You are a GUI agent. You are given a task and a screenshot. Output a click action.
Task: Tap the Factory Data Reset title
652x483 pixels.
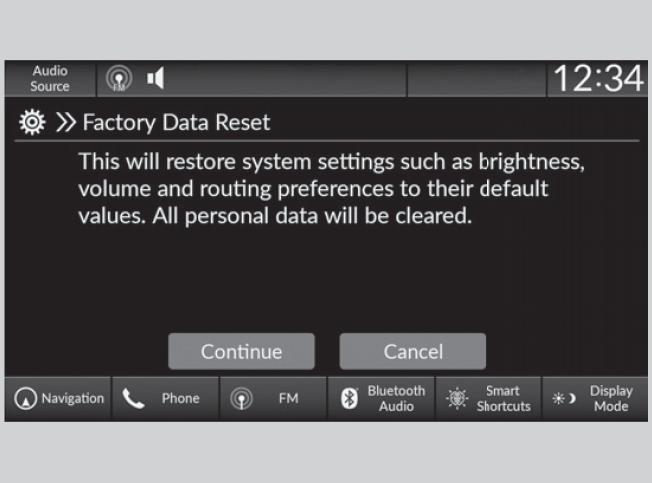(176, 123)
